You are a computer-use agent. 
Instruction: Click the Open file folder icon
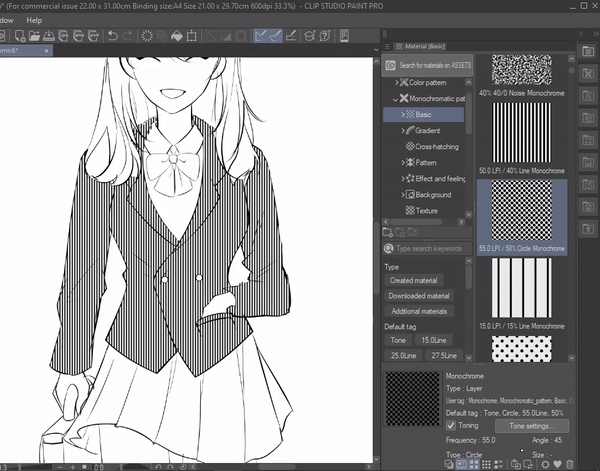click(x=35, y=37)
